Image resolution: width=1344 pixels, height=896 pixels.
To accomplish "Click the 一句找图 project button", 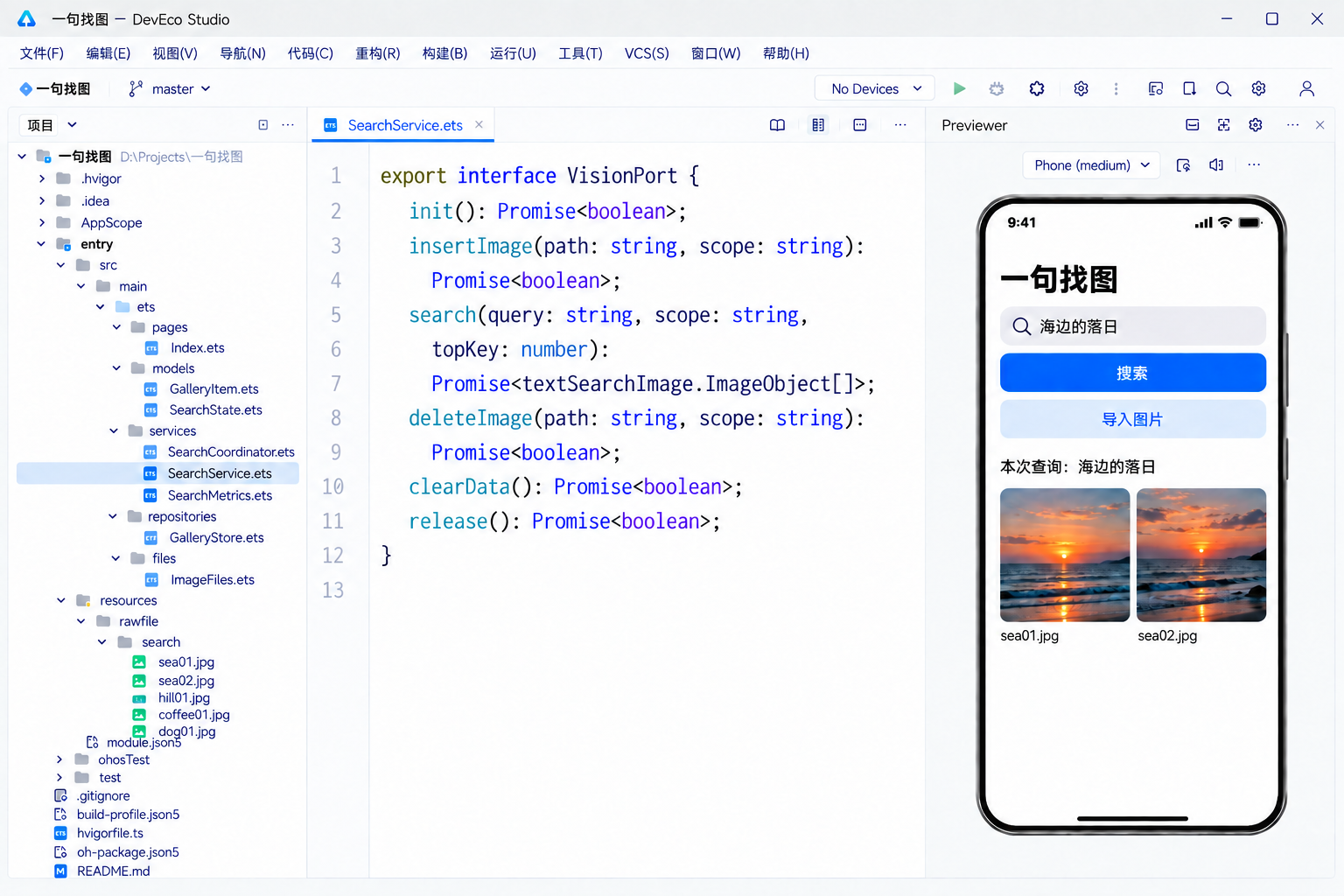I will click(55, 88).
